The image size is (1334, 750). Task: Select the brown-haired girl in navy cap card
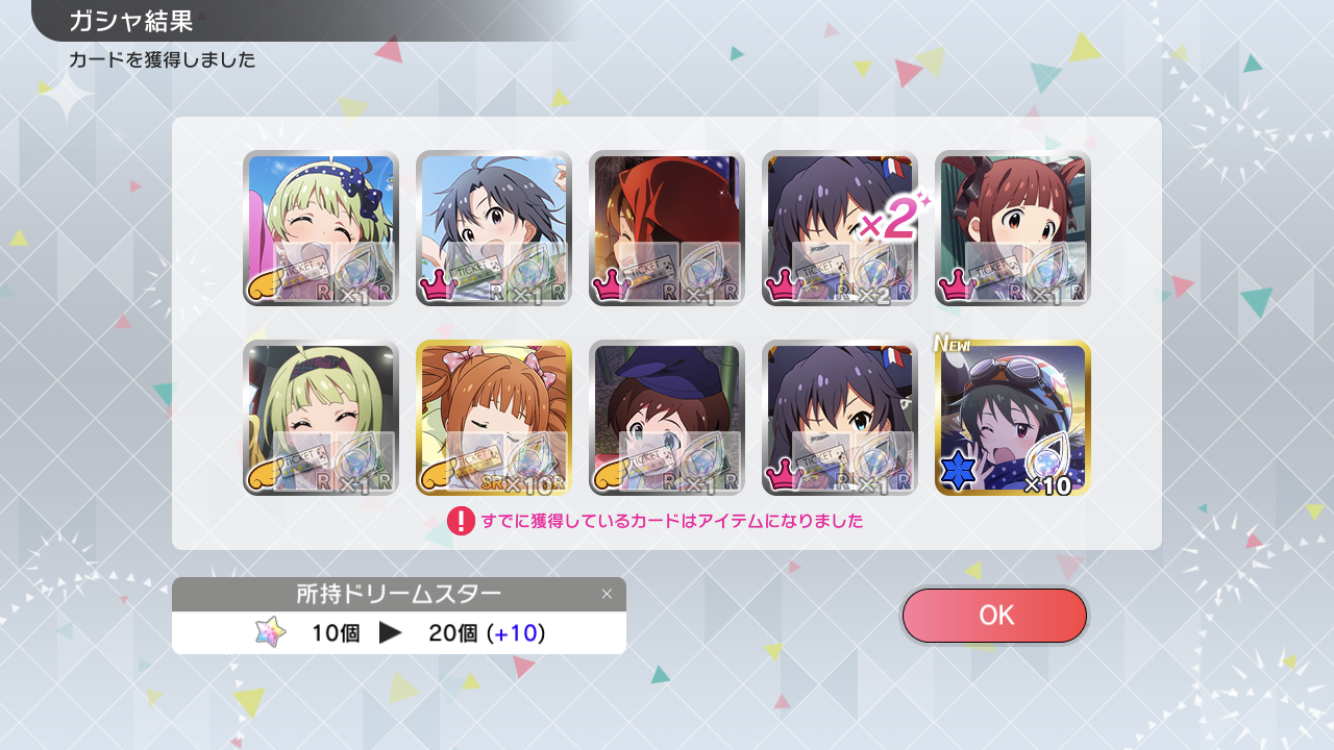(667, 418)
